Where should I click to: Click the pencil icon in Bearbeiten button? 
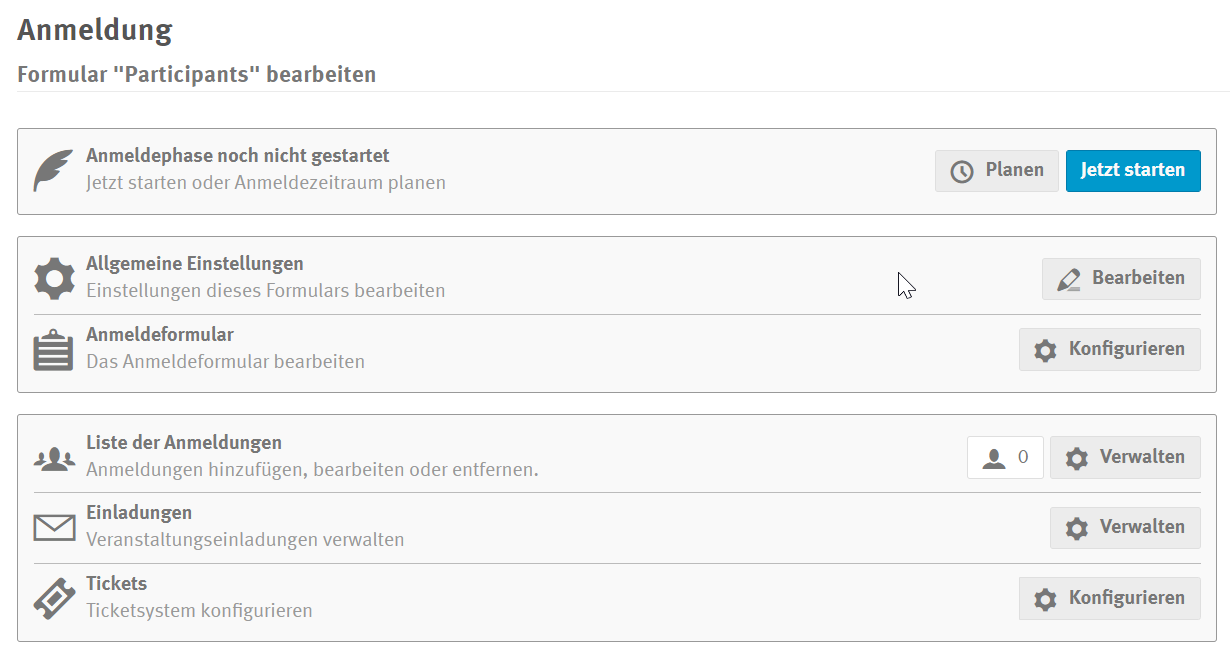(1068, 279)
